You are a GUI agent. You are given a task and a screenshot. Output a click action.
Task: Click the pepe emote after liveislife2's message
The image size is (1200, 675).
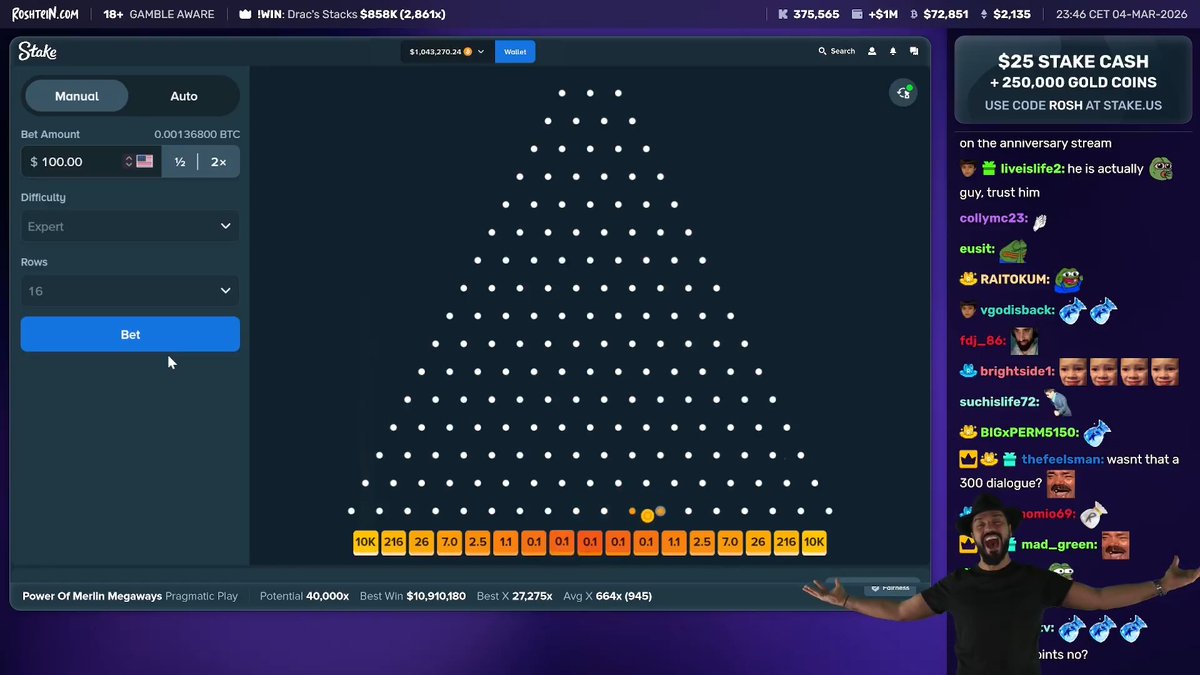tap(1161, 168)
